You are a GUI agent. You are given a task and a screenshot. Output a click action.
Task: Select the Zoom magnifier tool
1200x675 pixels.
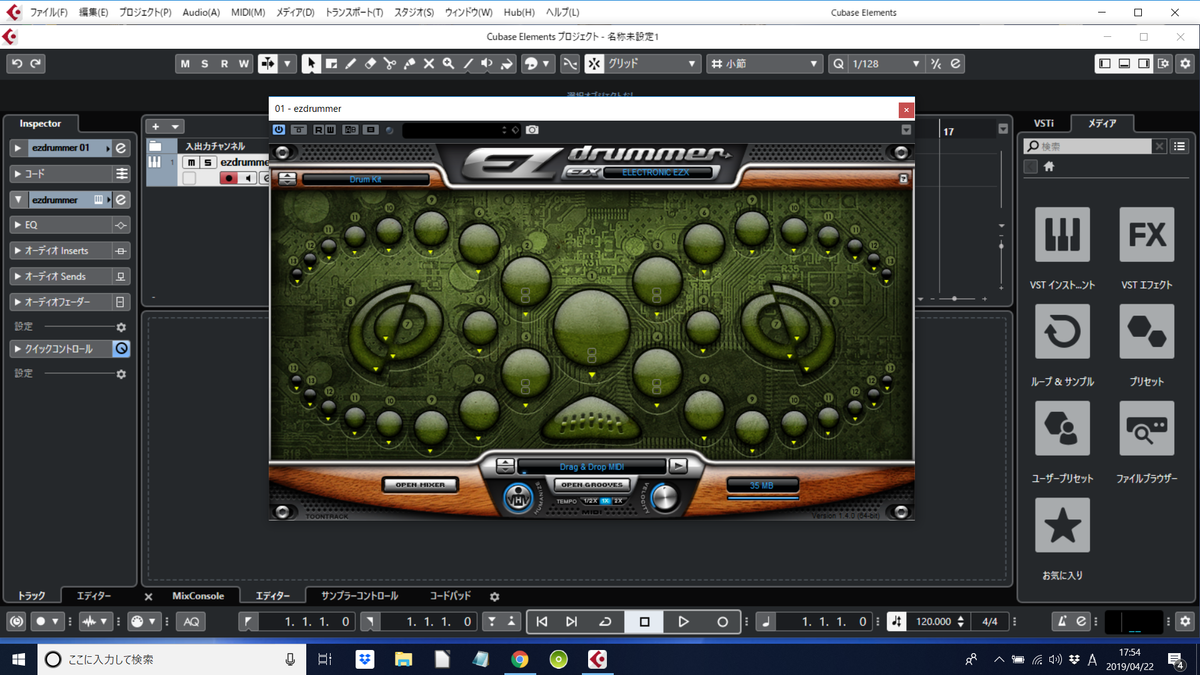tap(448, 64)
